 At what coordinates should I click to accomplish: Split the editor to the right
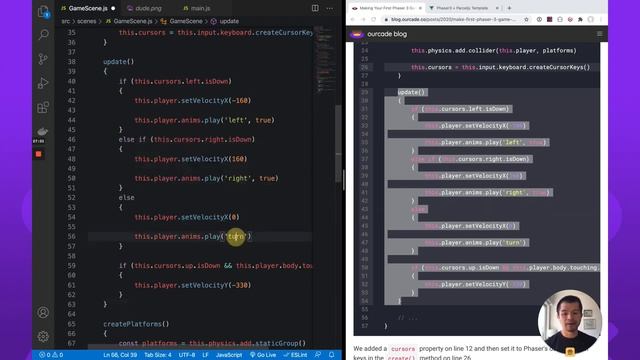[x=315, y=8]
